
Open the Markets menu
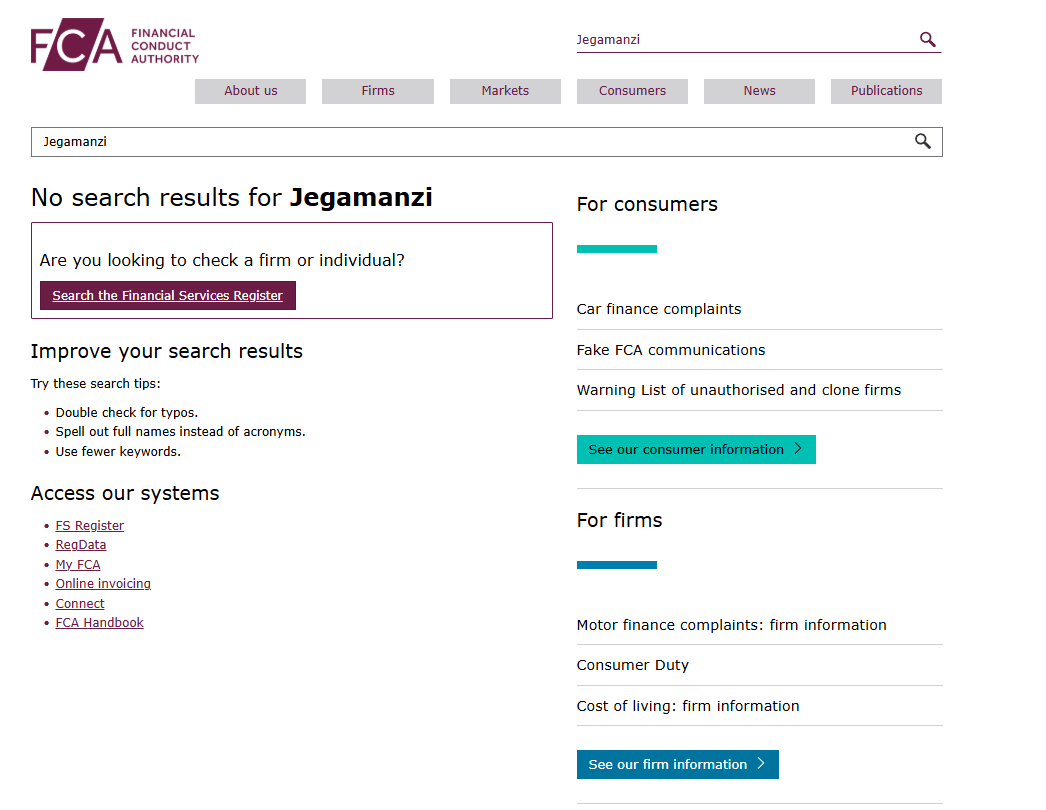coord(505,91)
